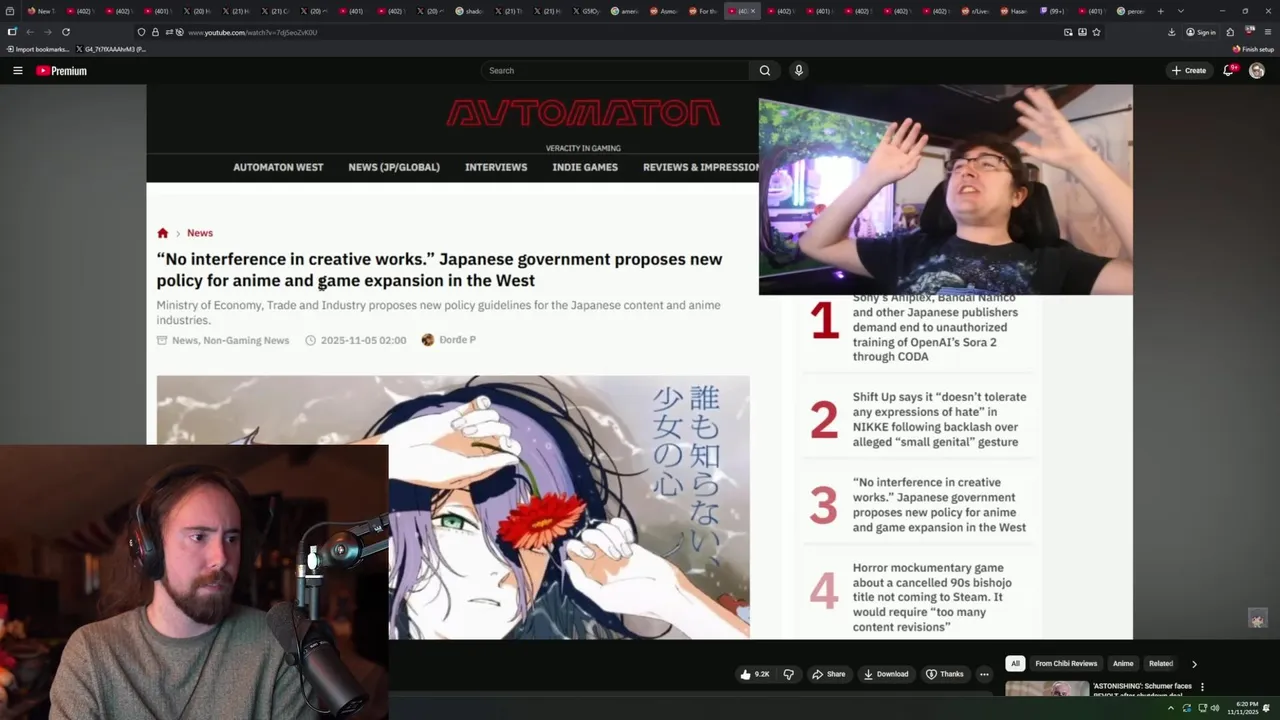Switch to the Hasan tab
The height and width of the screenshot is (720, 1280).
1014,11
